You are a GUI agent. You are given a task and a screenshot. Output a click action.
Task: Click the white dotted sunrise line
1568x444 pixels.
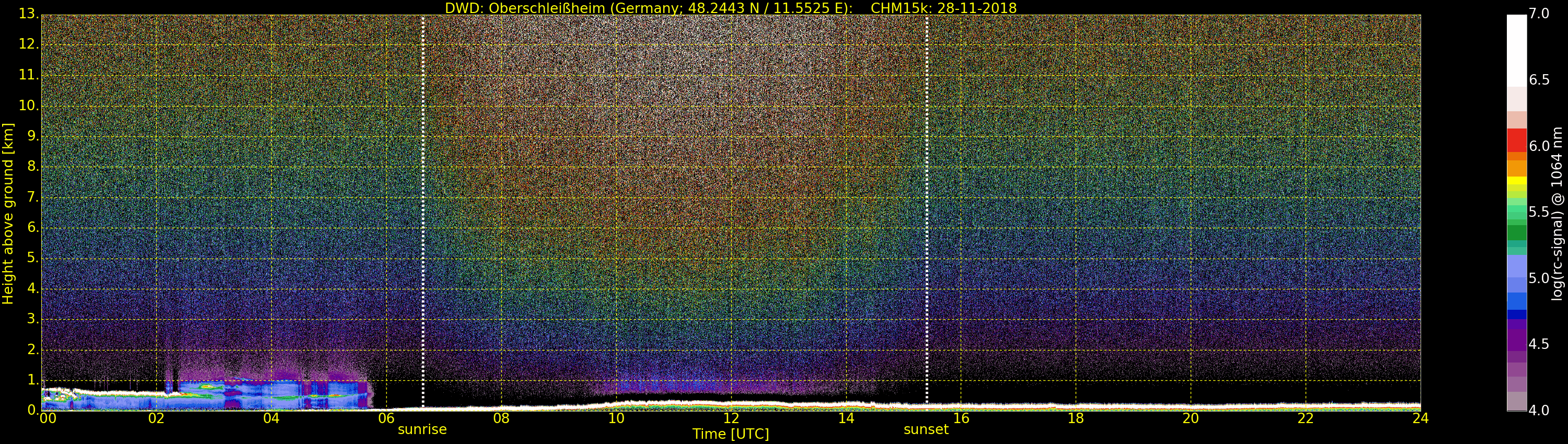pyautogui.click(x=423, y=207)
